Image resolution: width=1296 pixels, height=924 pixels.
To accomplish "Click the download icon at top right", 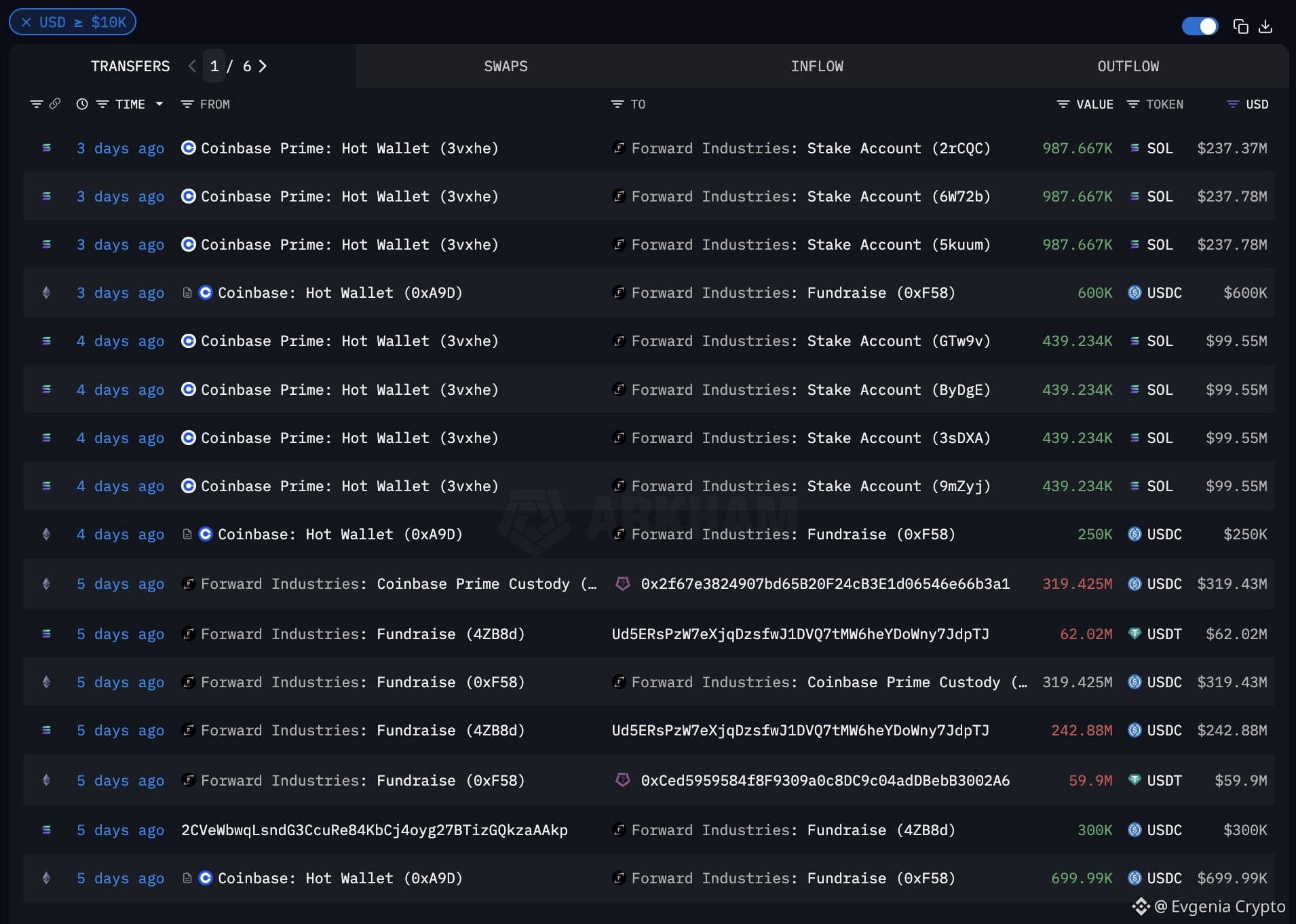I will (x=1265, y=26).
